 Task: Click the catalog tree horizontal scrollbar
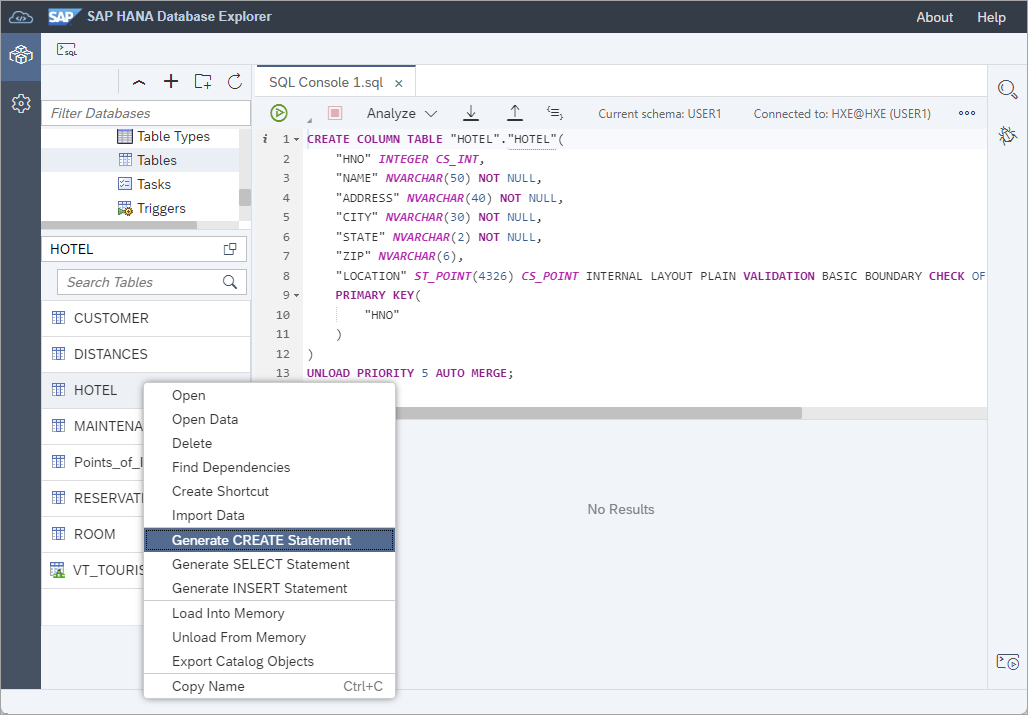119,225
